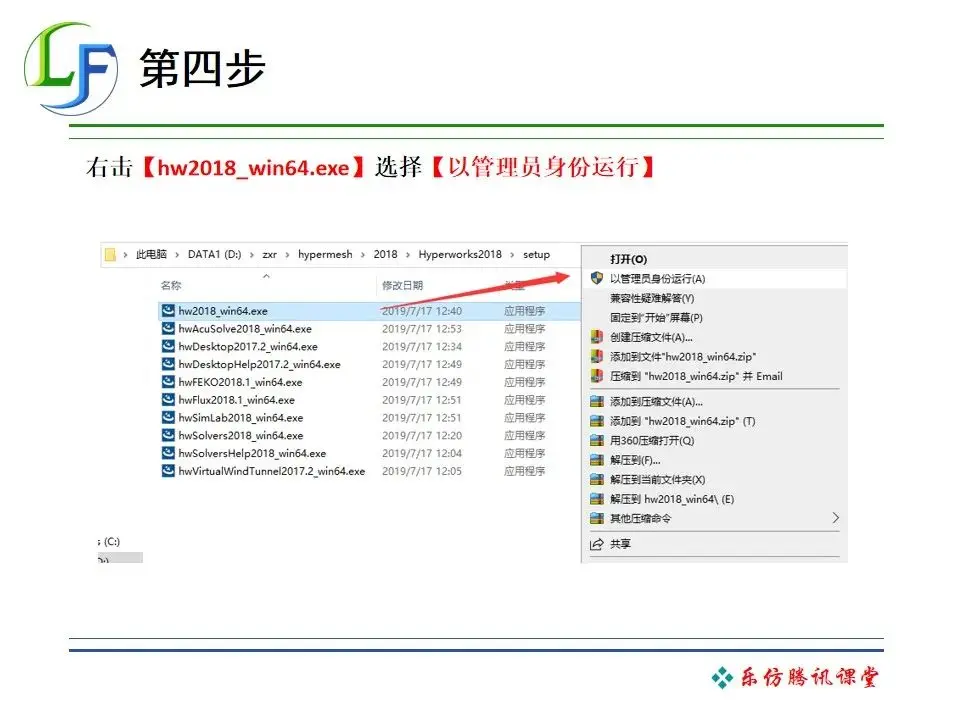Image resolution: width=960 pixels, height=720 pixels.
Task: Click the share icon beside 共享
Action: coord(597,544)
